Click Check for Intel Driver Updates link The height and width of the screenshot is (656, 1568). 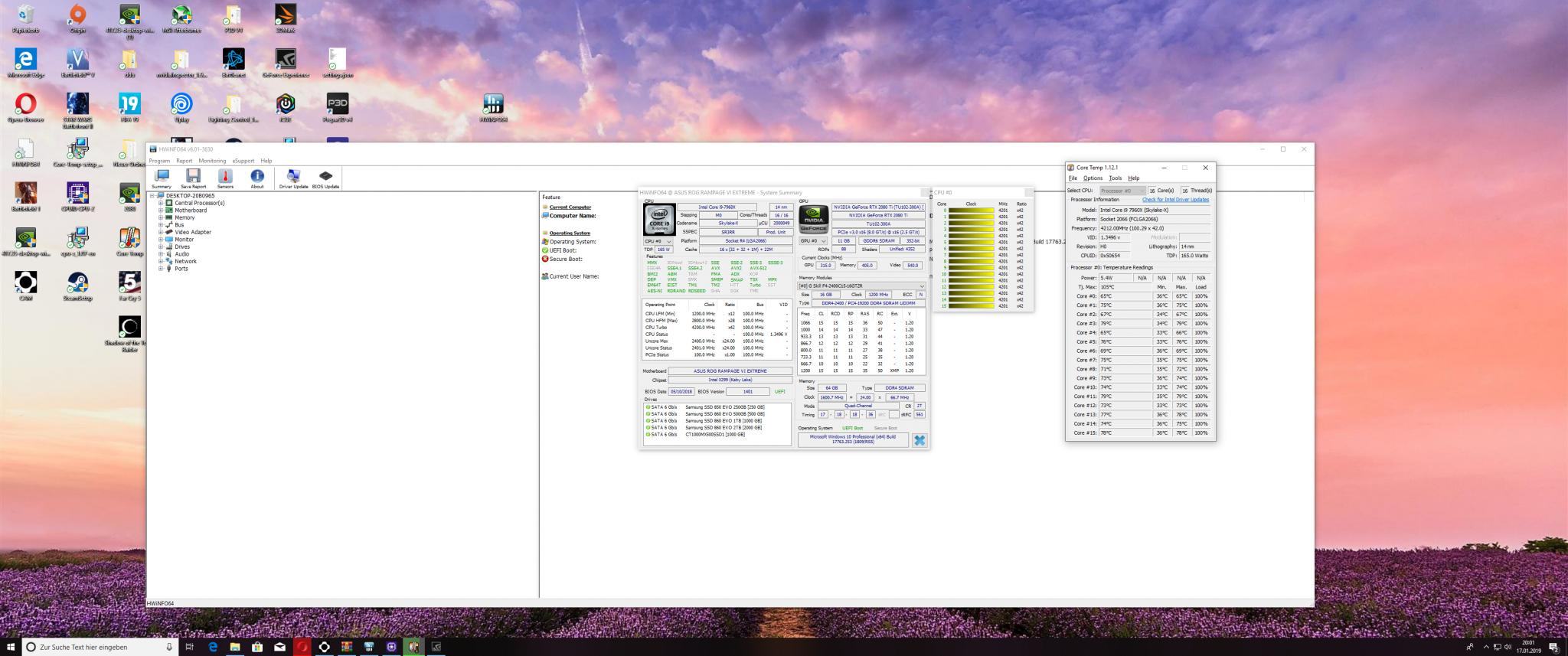[x=1175, y=200]
